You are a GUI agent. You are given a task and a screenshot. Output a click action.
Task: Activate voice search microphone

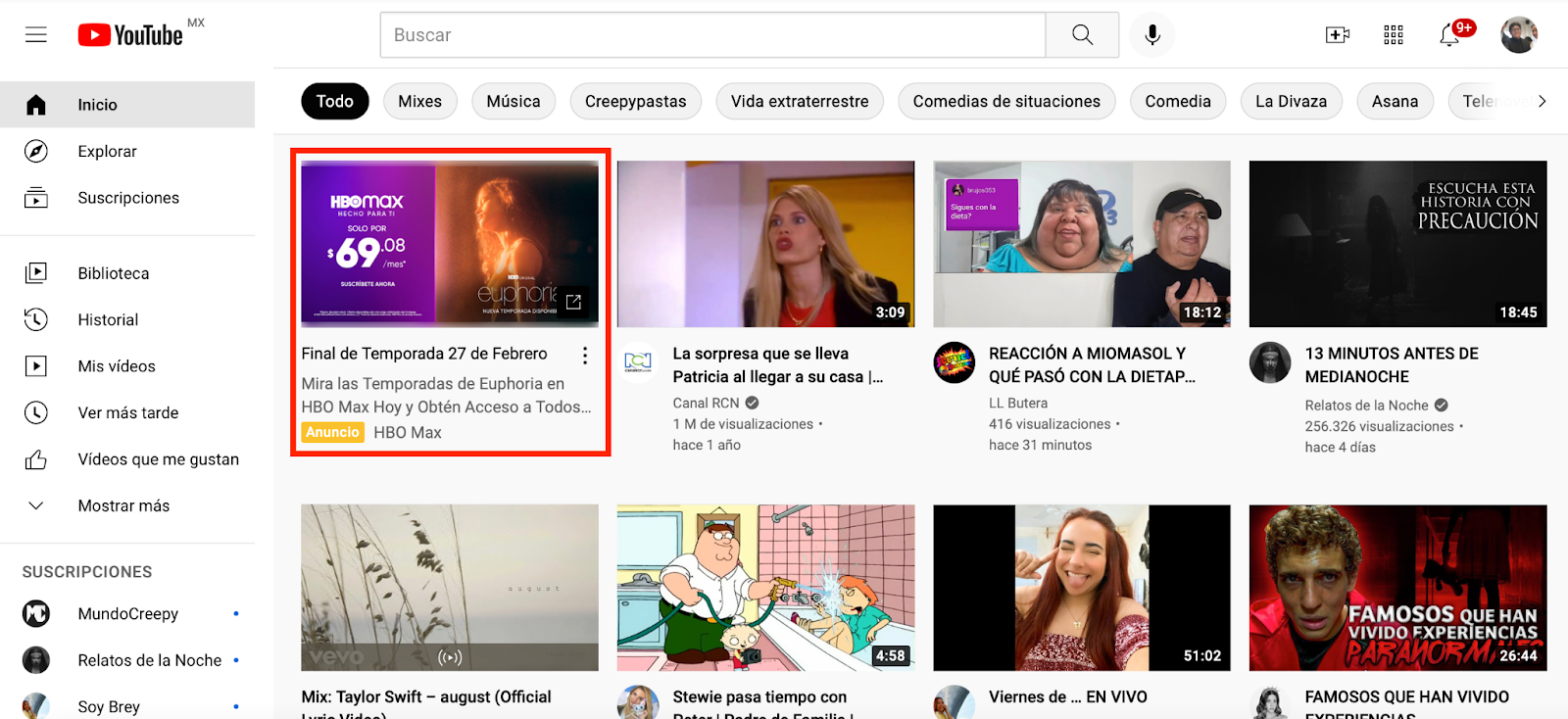(x=1152, y=35)
